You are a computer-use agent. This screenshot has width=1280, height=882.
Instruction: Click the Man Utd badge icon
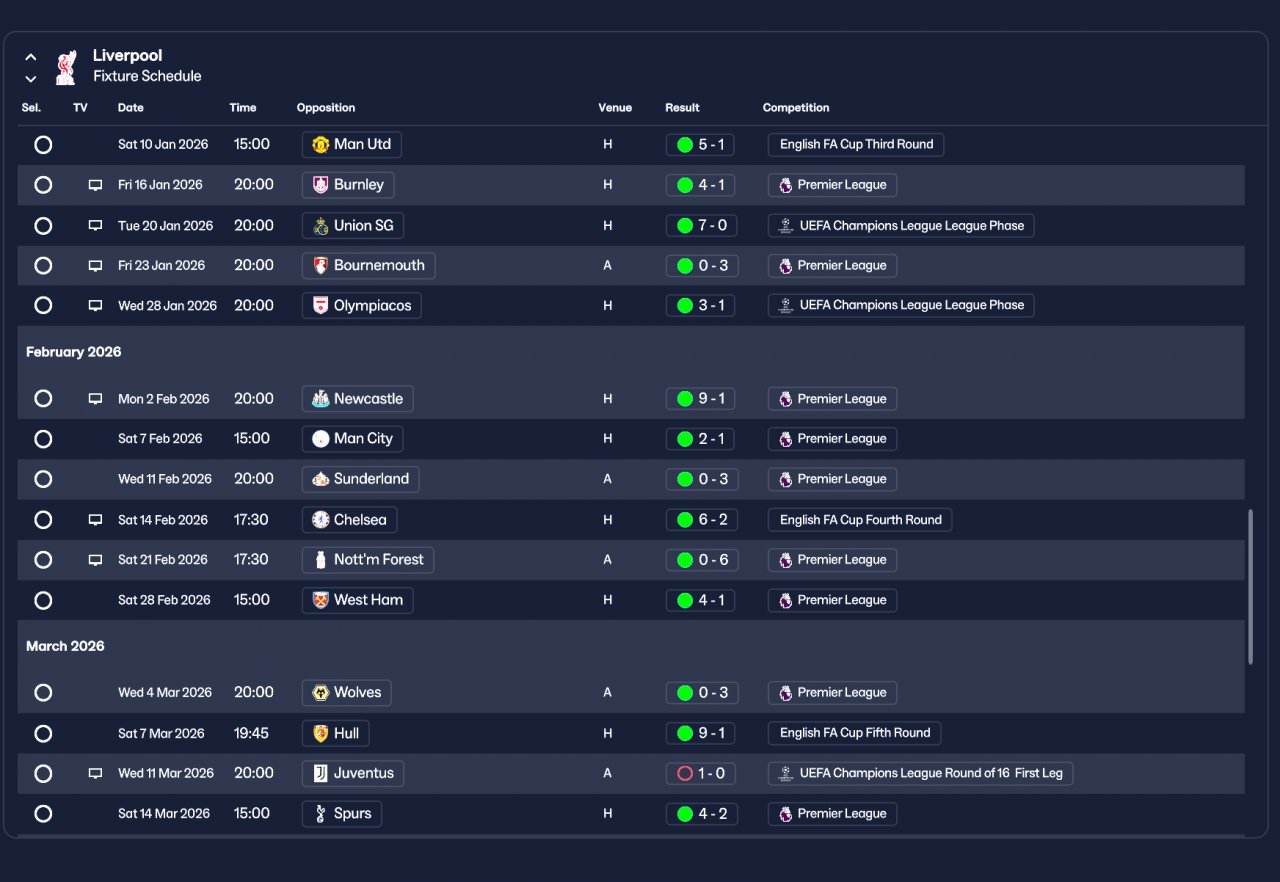pos(320,144)
